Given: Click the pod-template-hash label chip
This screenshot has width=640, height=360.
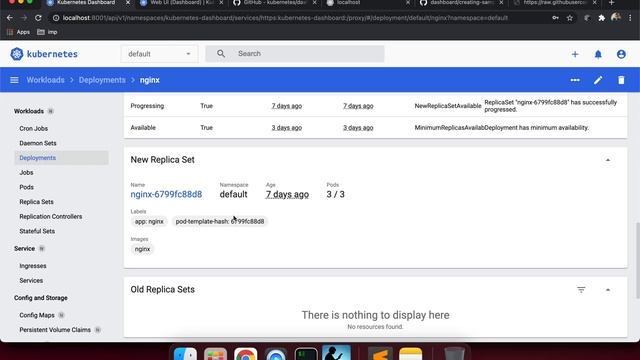Looking at the screenshot, I should [220, 222].
